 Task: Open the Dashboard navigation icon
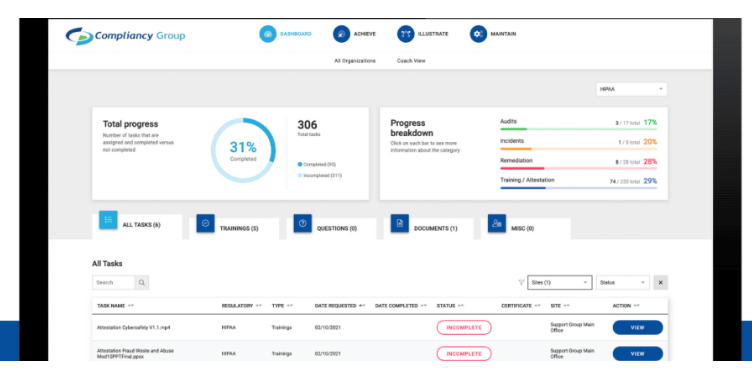click(x=268, y=34)
